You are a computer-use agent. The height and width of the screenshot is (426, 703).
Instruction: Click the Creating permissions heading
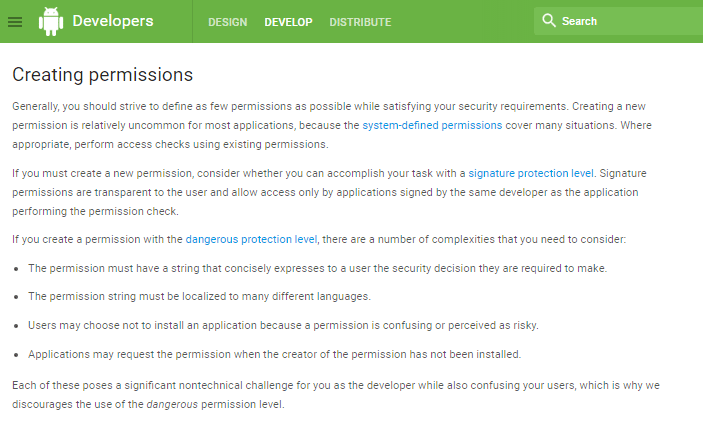[x=103, y=74]
